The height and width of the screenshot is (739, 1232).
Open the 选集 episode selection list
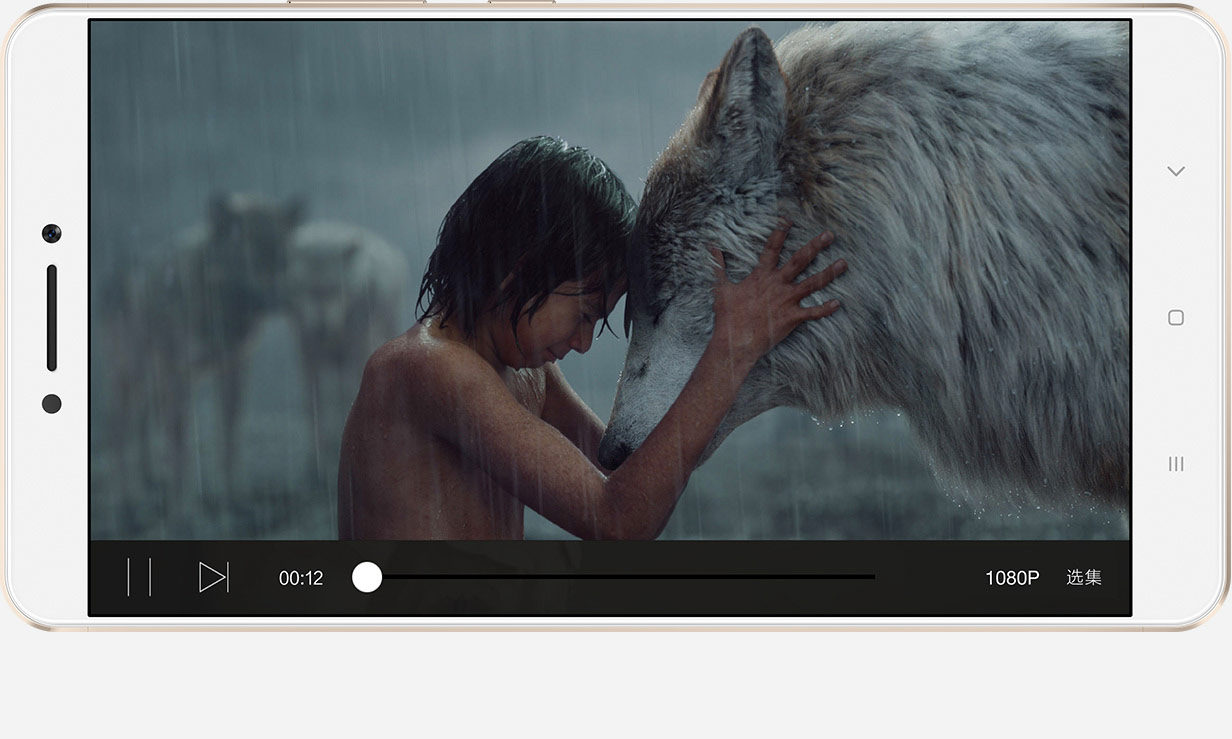pos(1083,578)
